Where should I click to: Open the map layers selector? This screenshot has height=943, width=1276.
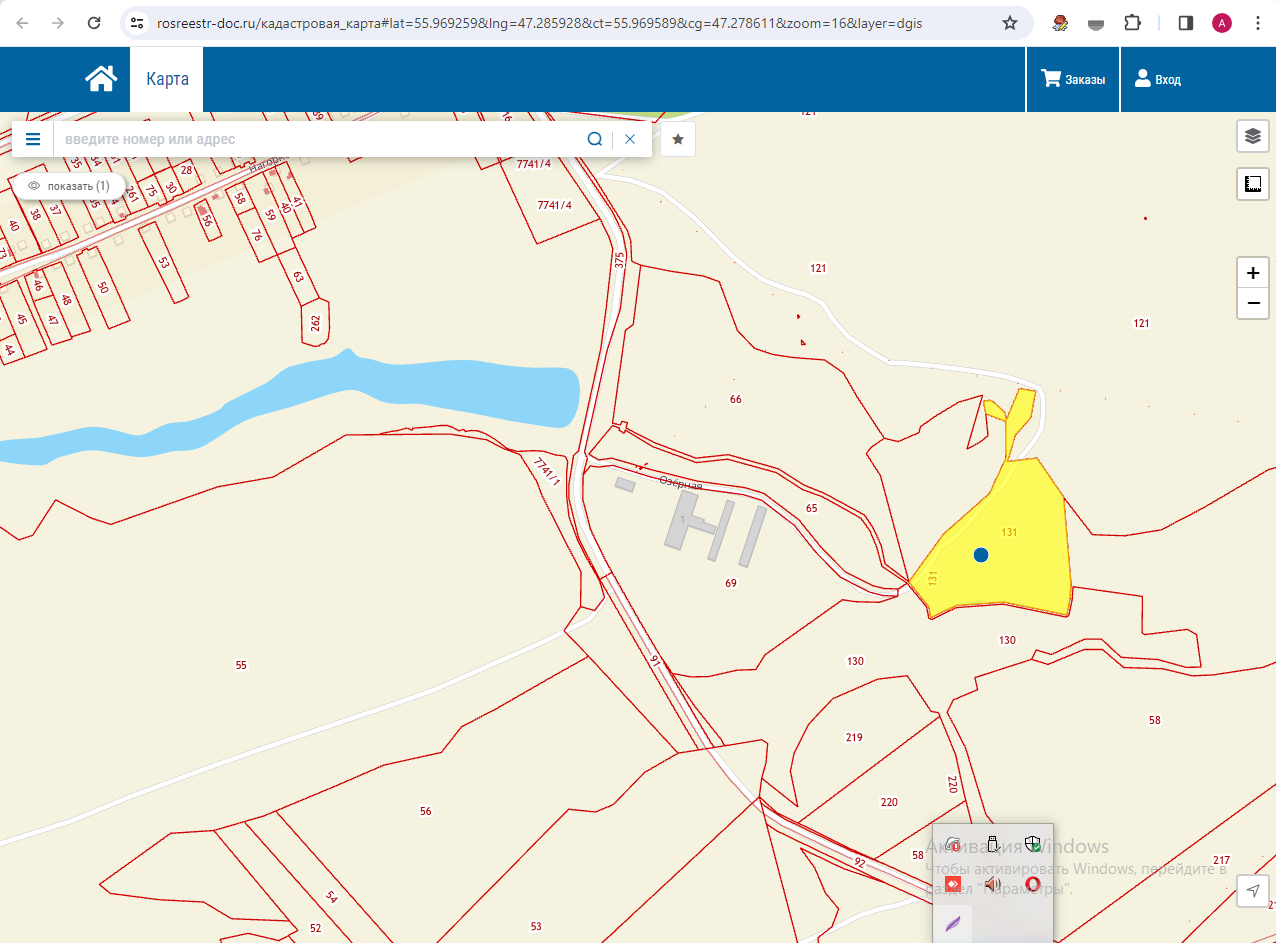pyautogui.click(x=1253, y=136)
